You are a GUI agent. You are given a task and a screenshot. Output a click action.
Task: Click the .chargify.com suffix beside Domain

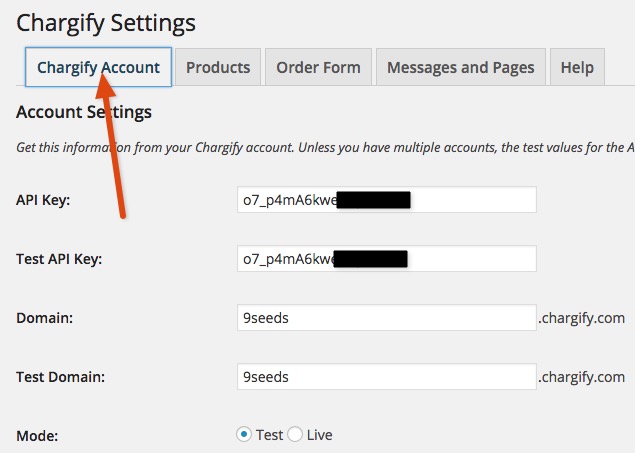(582, 319)
